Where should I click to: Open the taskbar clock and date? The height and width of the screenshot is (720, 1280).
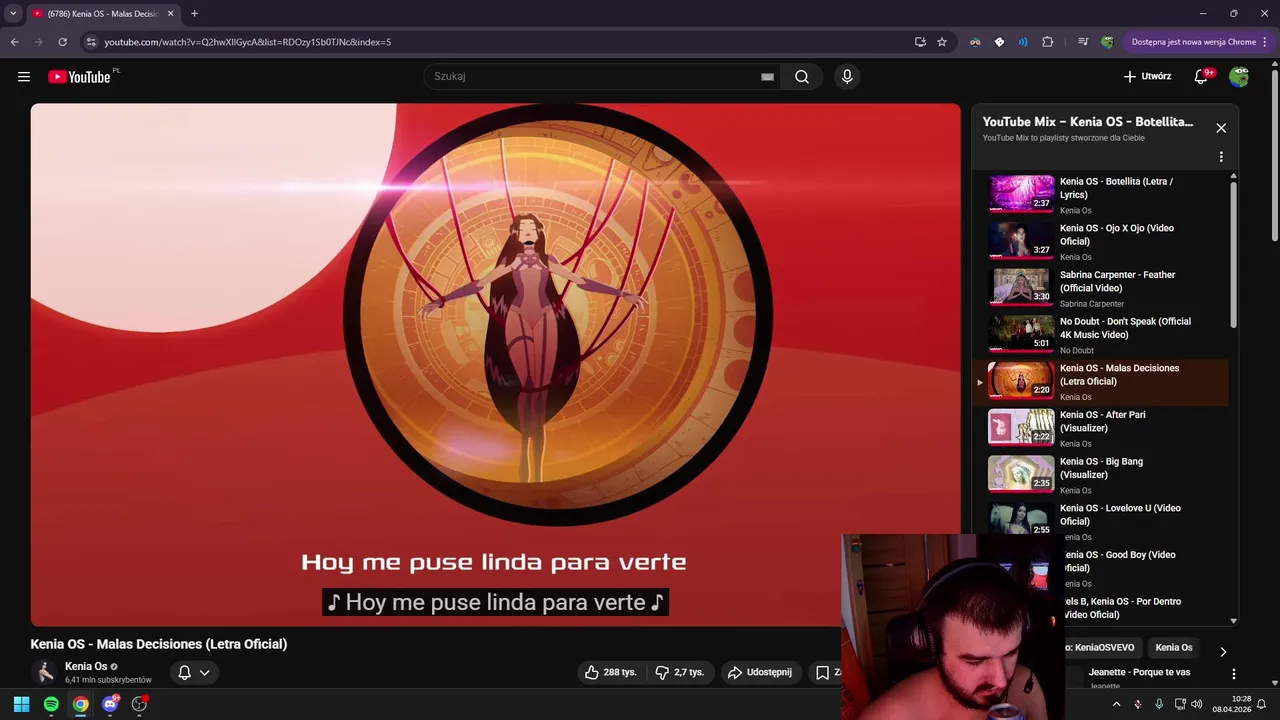[1232, 704]
